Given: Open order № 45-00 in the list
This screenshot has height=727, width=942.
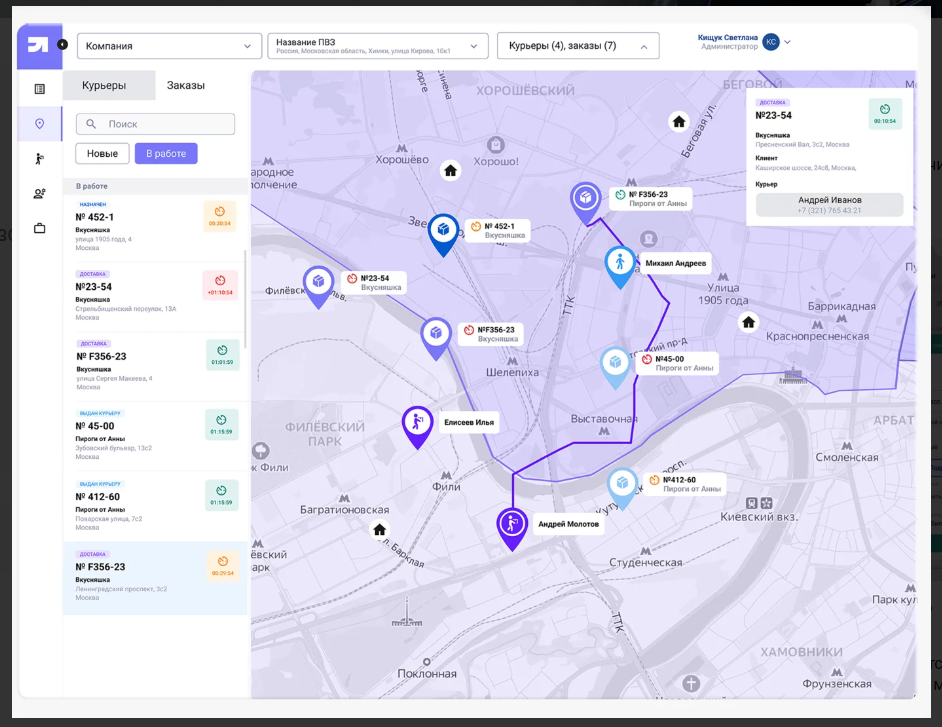Looking at the screenshot, I should 155,436.
